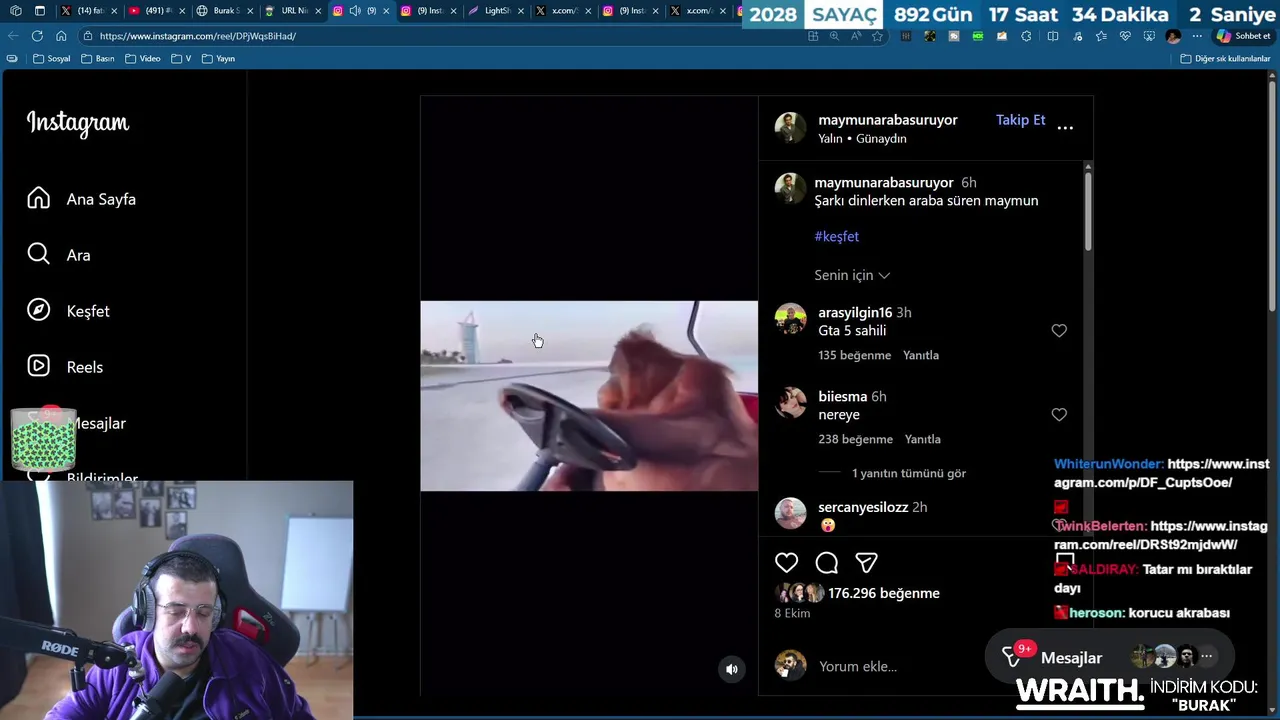
Task: Reply to biiesma via Yanıtla
Action: [922, 439]
